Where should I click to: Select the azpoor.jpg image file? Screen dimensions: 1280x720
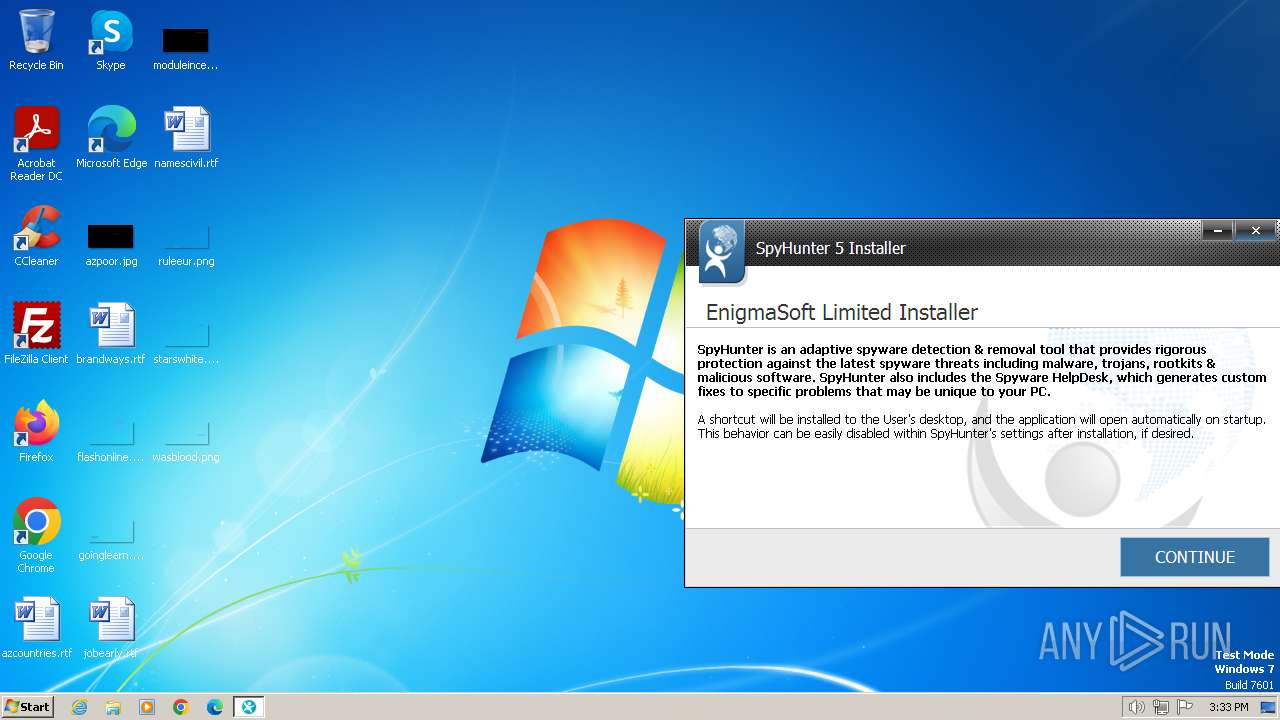(111, 245)
